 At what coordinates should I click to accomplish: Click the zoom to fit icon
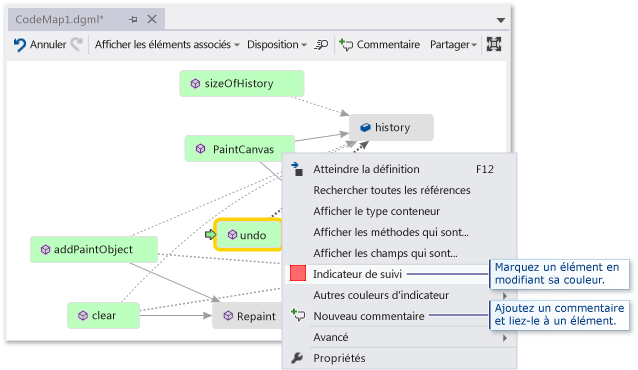pos(494,44)
